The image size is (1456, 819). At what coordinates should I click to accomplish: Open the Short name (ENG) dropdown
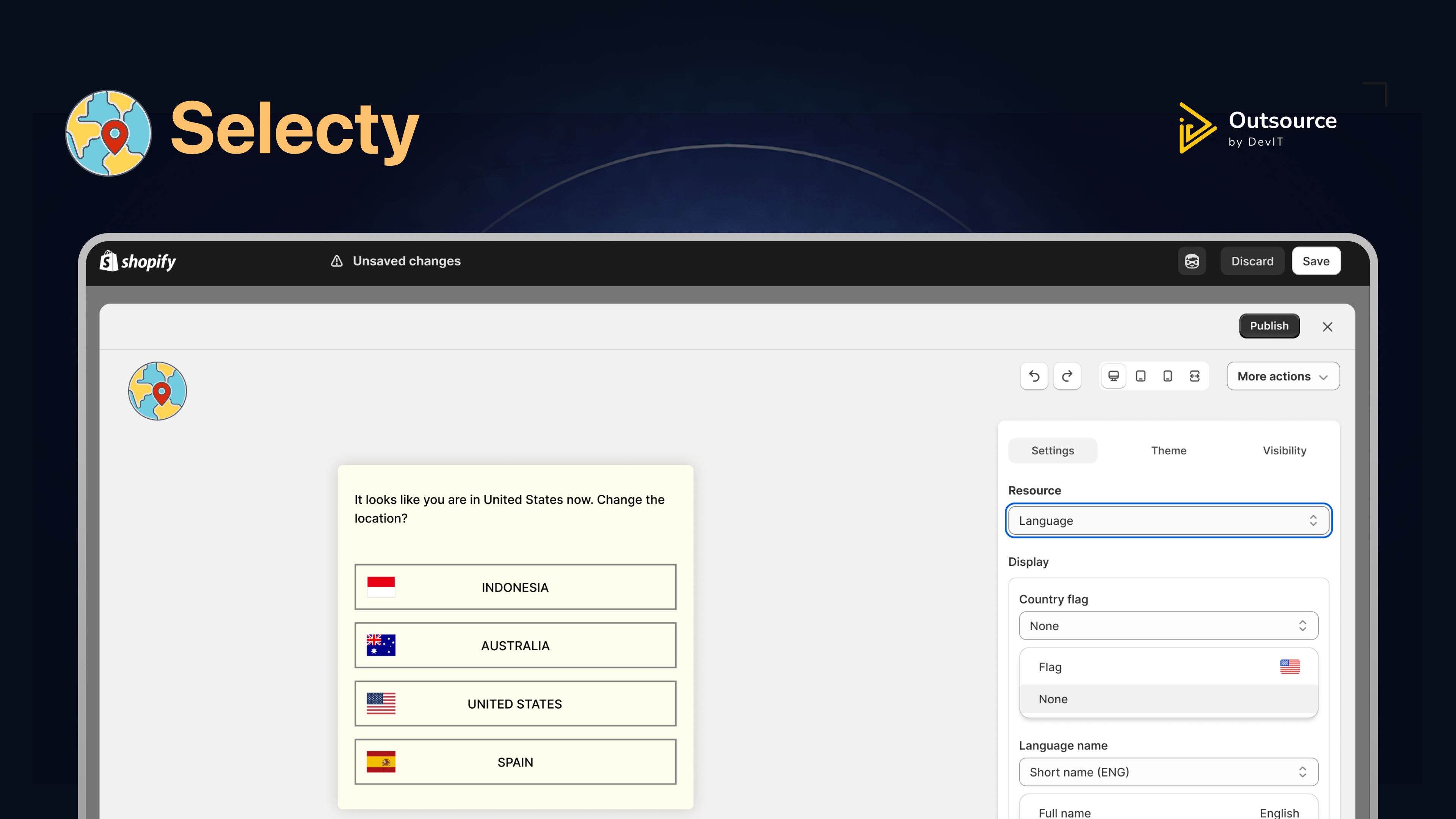[1168, 772]
